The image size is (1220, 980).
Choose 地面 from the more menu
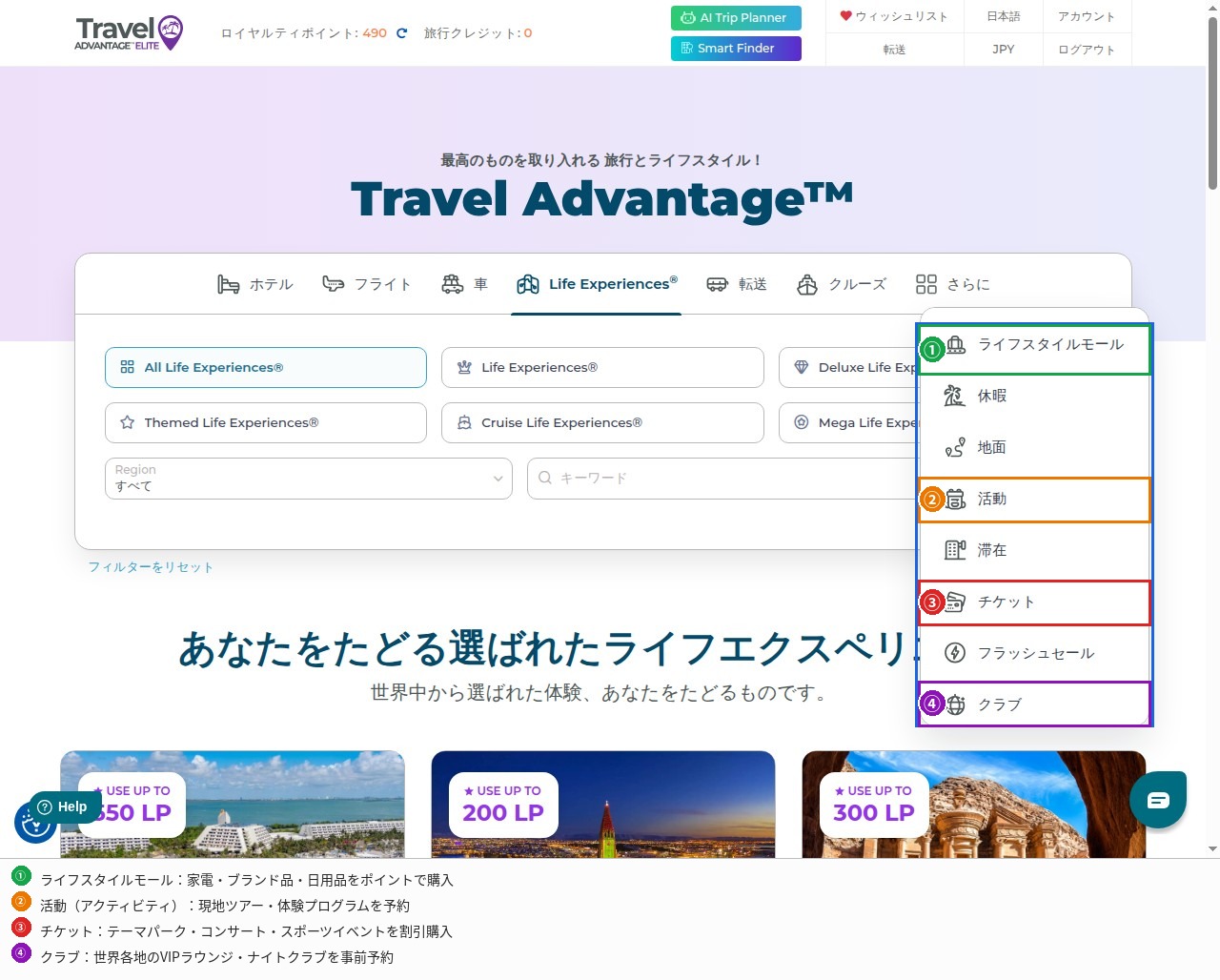click(1035, 447)
